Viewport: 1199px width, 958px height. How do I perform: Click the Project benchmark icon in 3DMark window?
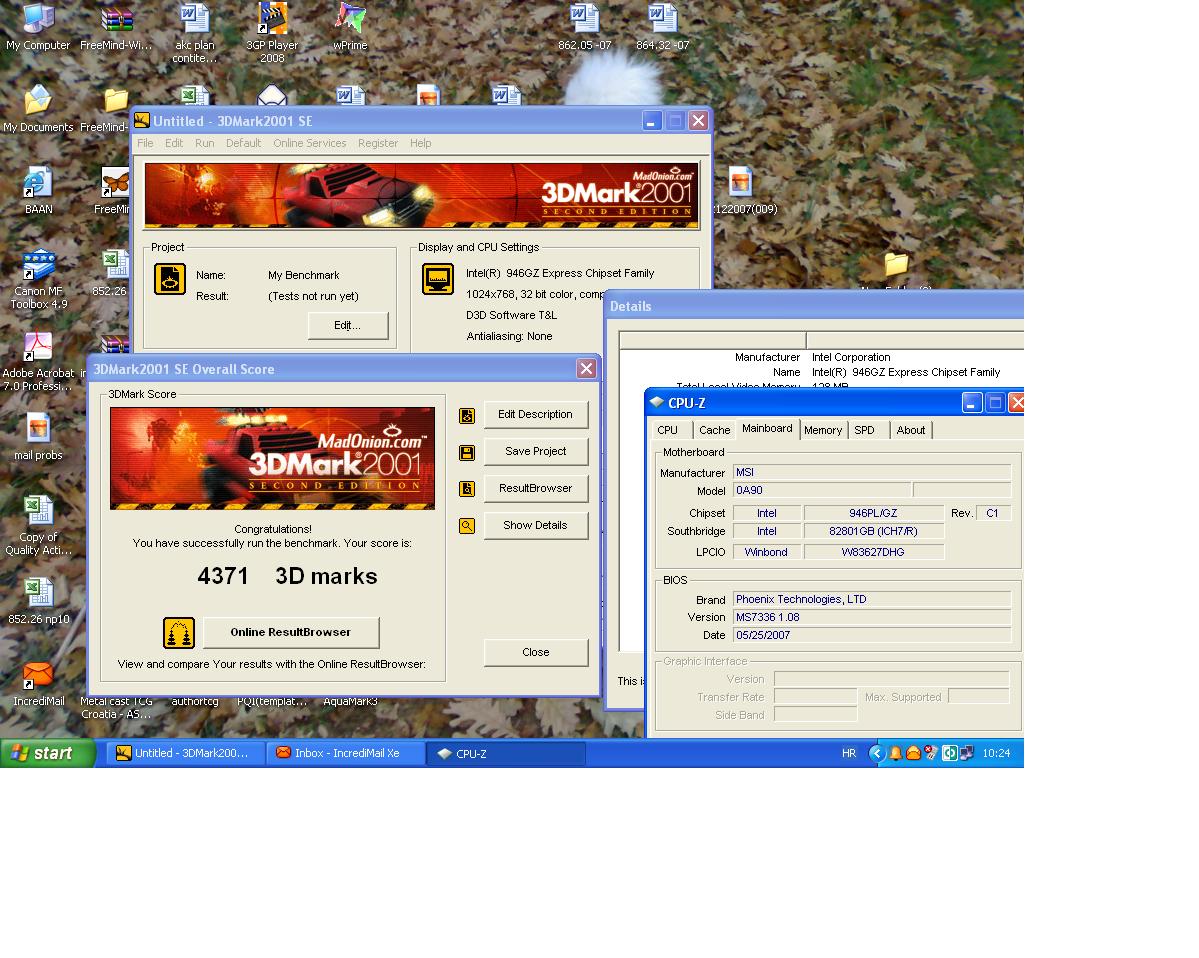coord(170,278)
